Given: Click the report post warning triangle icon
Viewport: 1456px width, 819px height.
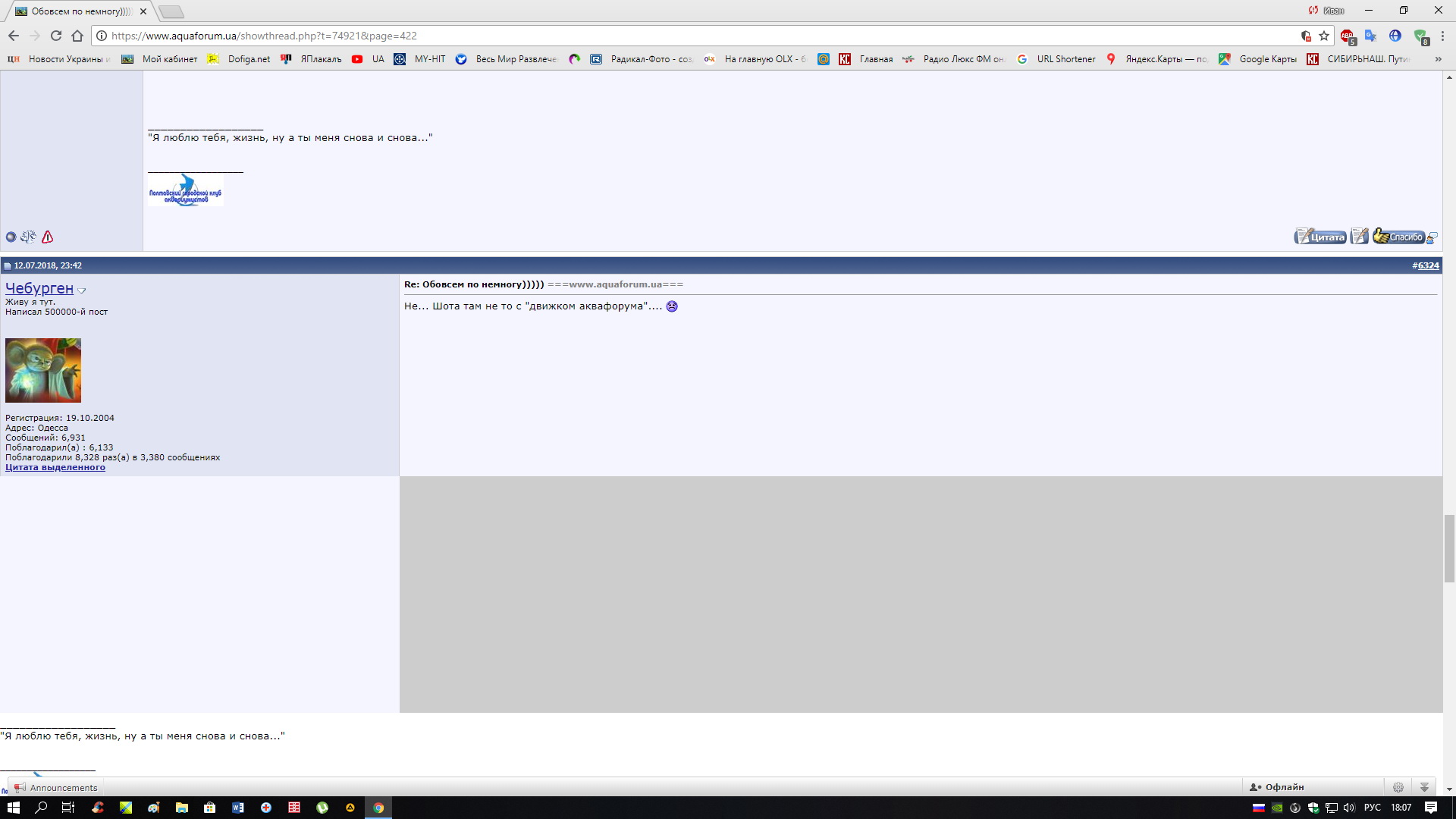Looking at the screenshot, I should point(47,237).
